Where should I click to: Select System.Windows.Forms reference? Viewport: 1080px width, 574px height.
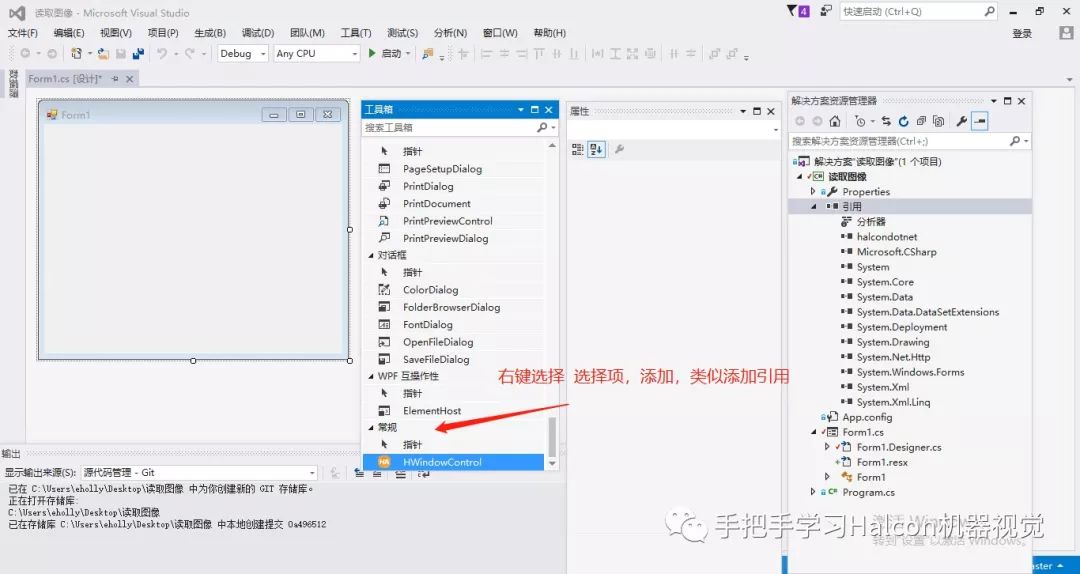pyautogui.click(x=910, y=372)
